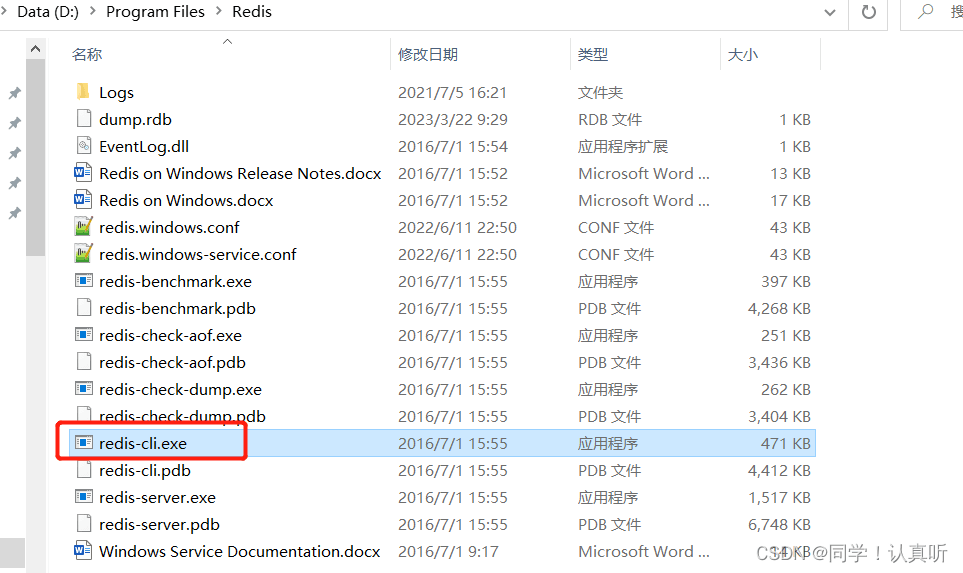Viewport: 963px width, 573px height.
Task: Open the address bar history dropdown
Action: 829,12
